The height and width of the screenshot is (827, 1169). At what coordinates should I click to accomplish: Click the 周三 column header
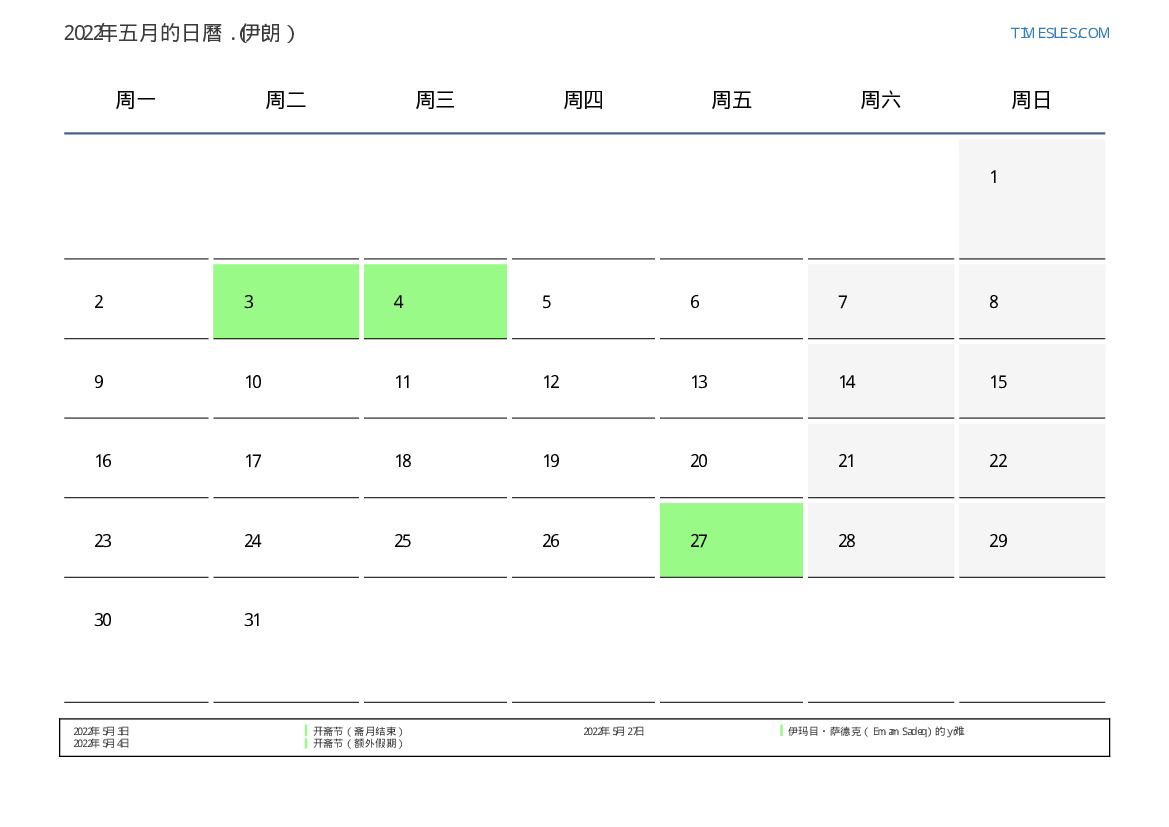435,100
